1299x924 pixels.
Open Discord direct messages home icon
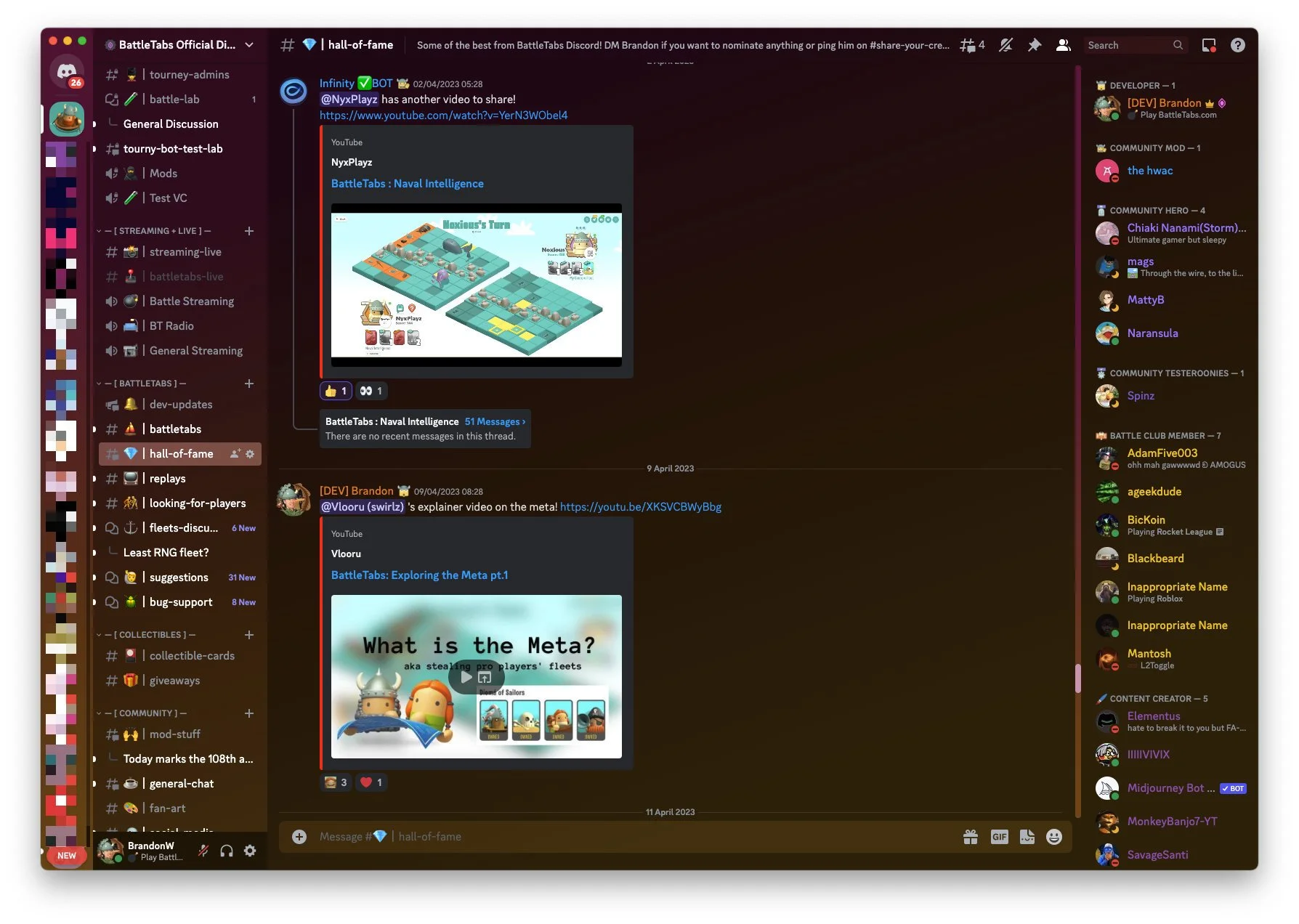(67, 72)
